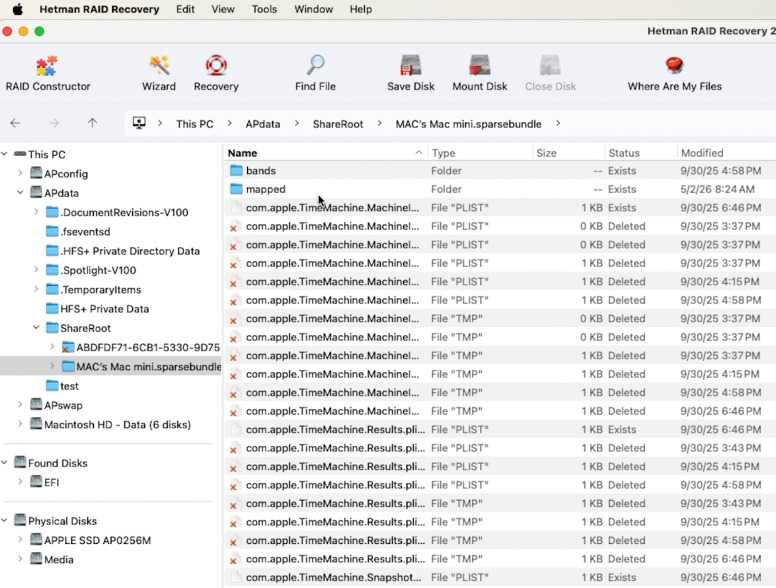The height and width of the screenshot is (588, 776).
Task: Select MachineI PLIST file modified 4:15 PM
Action: [x=500, y=282]
